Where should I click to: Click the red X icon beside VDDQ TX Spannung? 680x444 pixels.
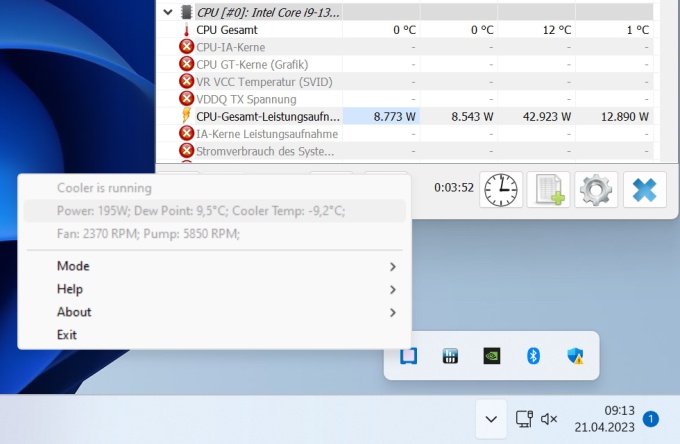pyautogui.click(x=186, y=99)
